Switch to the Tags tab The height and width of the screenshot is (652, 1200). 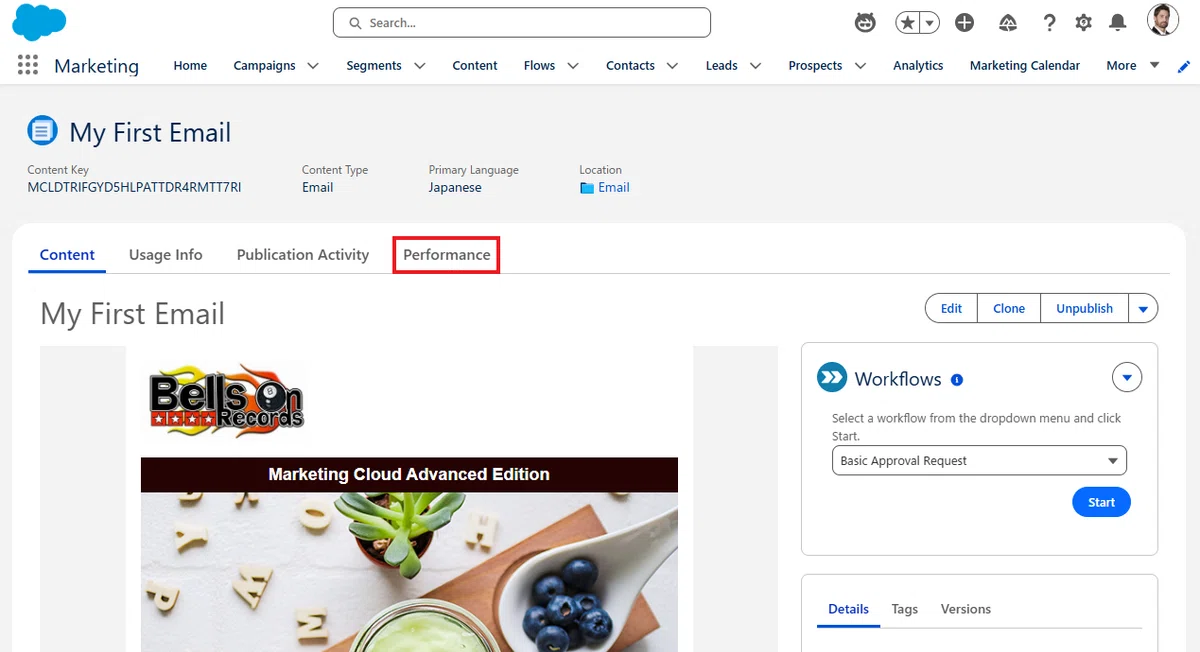coord(905,609)
